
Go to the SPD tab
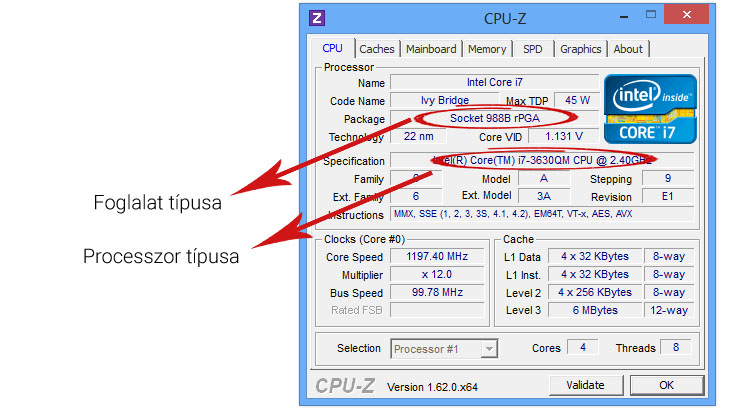coord(532,49)
